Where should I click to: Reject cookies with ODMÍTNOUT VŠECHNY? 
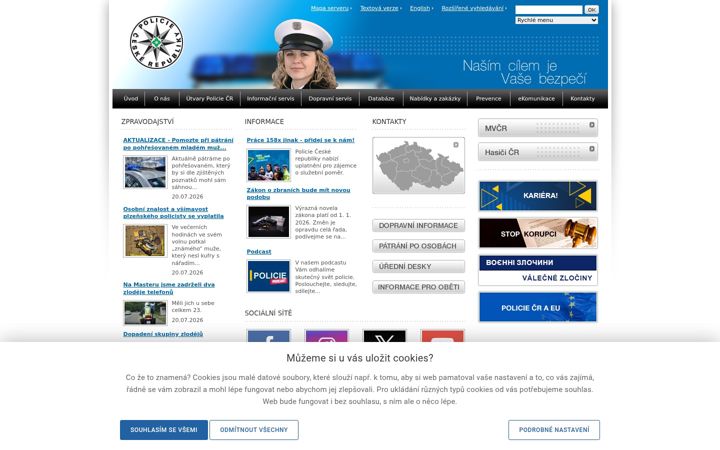[254, 430]
